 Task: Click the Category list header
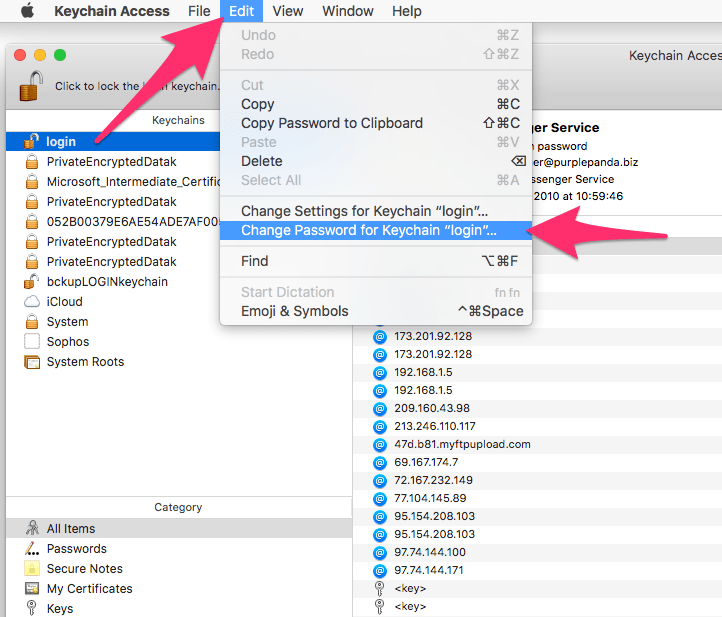click(x=178, y=507)
